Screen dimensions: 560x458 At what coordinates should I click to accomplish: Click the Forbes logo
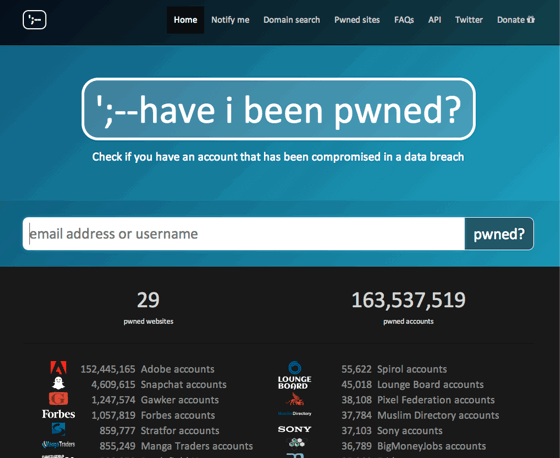point(59,414)
